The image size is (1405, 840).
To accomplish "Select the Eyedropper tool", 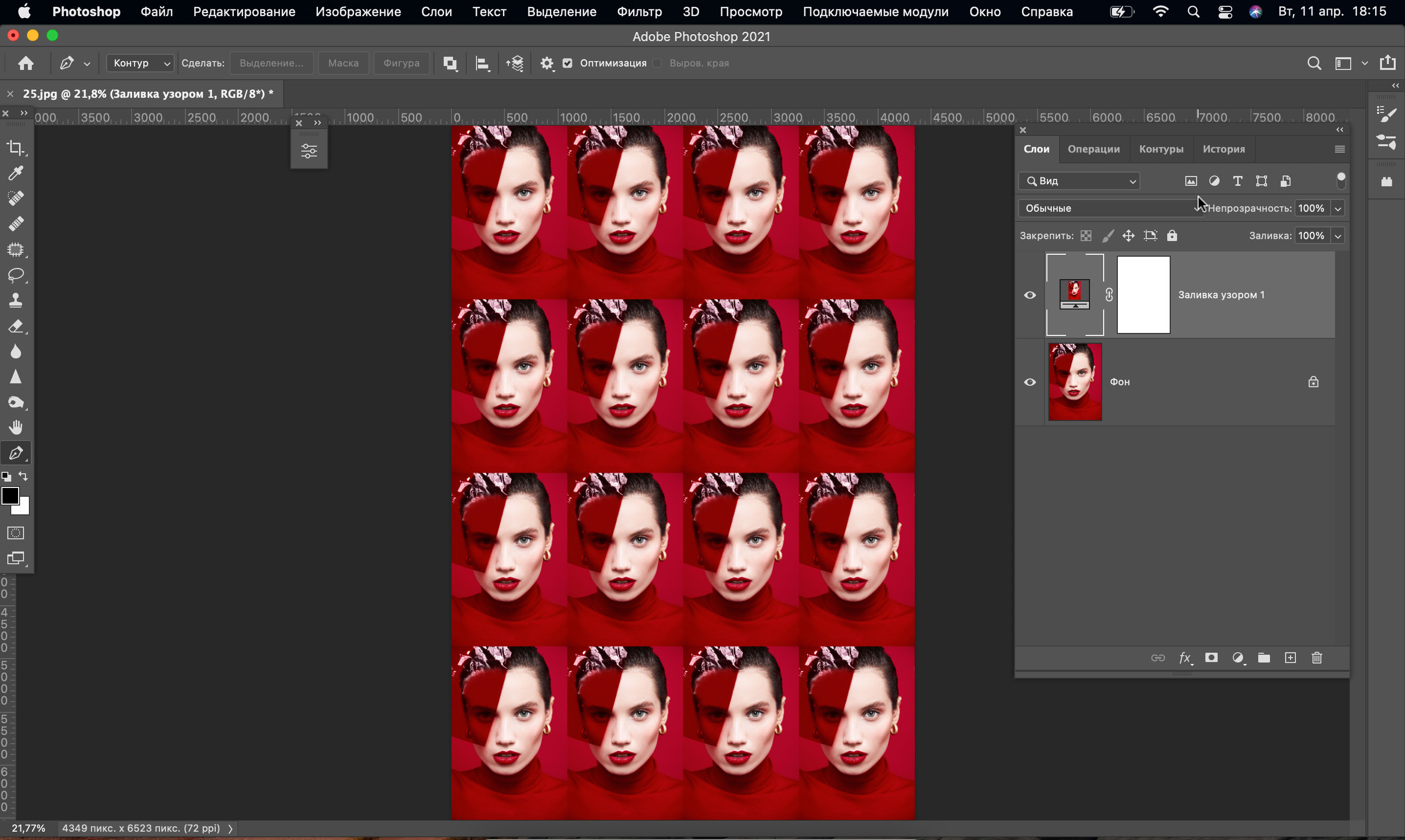I will [x=16, y=173].
